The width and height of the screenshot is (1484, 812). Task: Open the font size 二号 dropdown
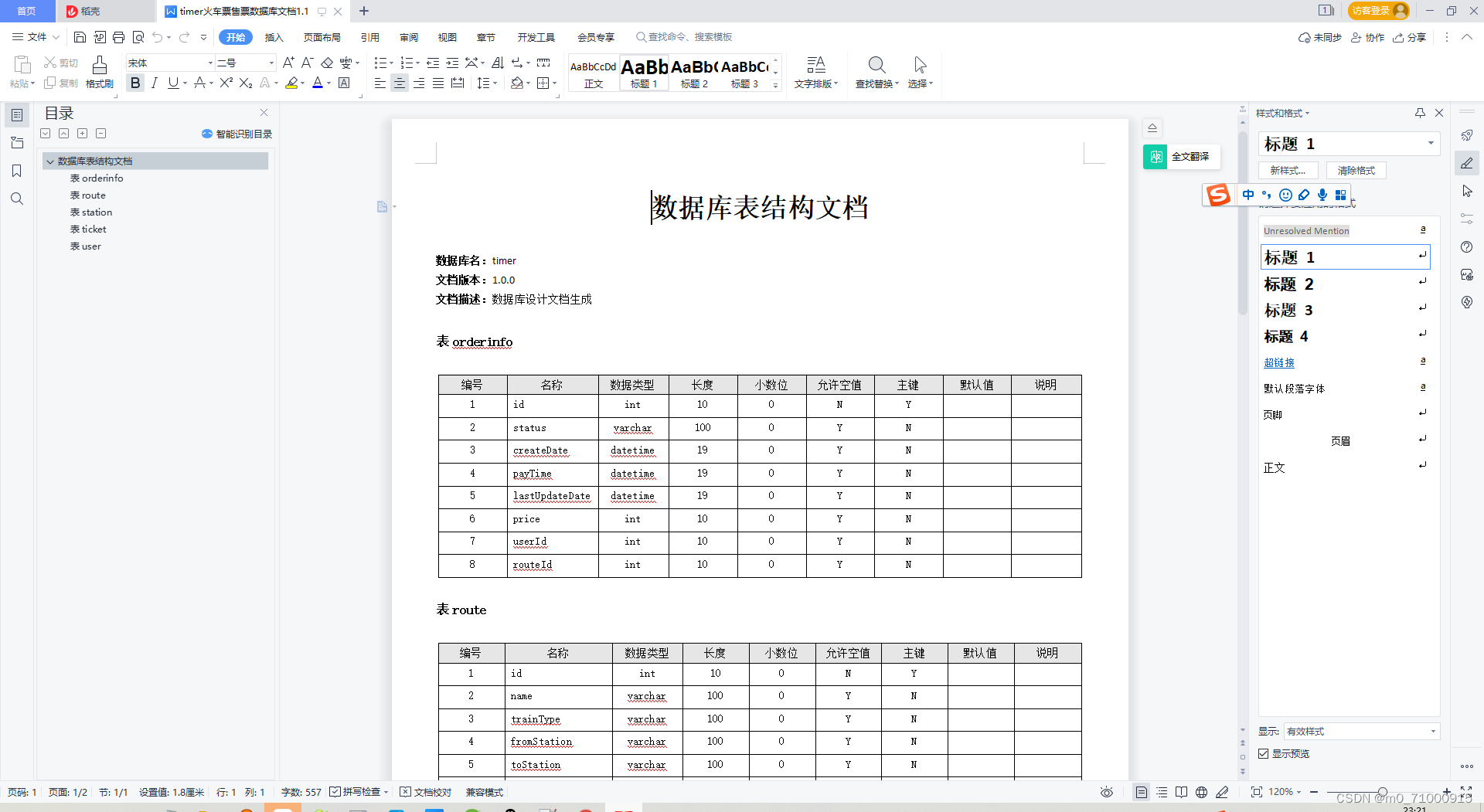(x=271, y=63)
